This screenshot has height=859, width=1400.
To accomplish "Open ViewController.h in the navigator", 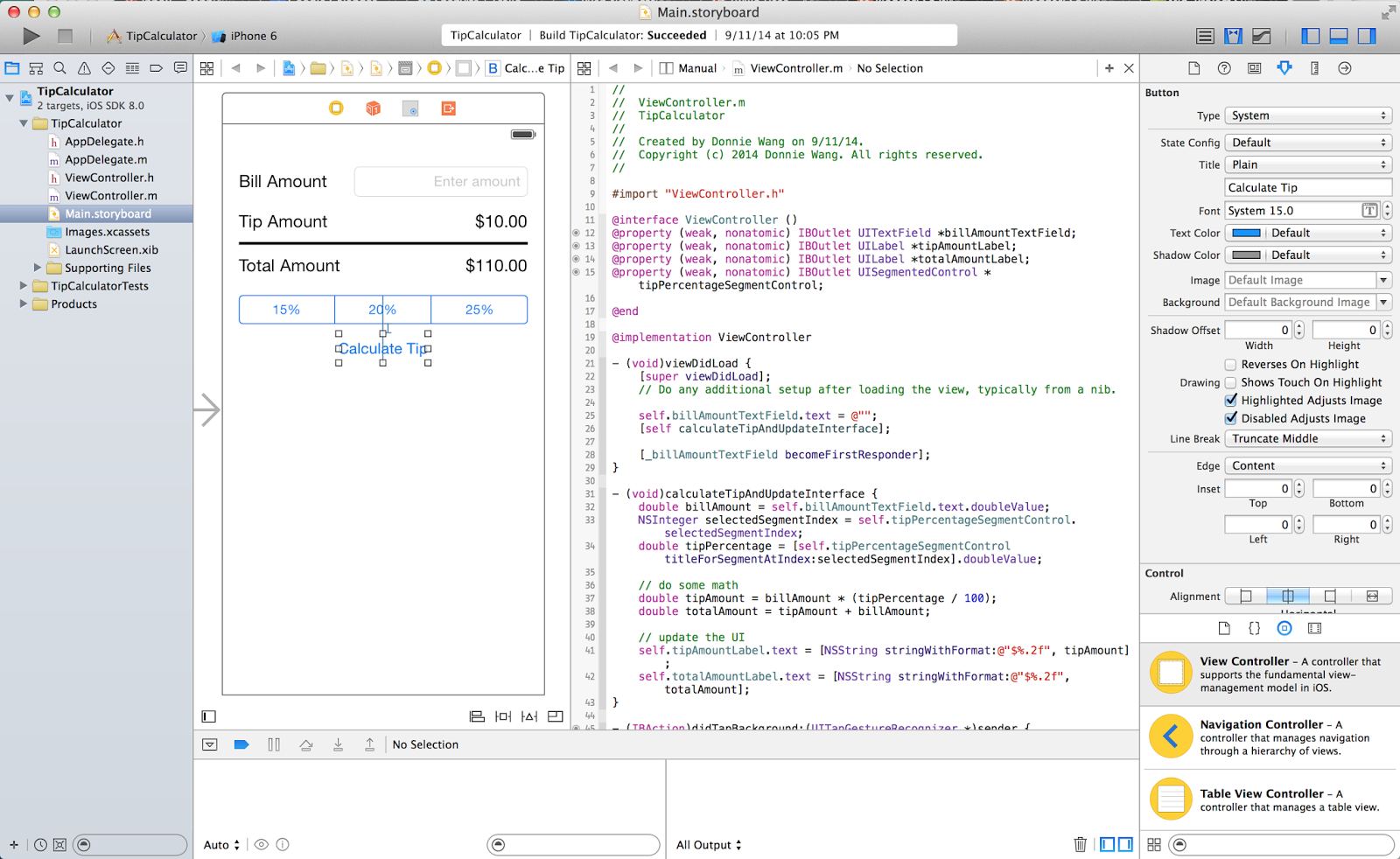I will pos(108,178).
